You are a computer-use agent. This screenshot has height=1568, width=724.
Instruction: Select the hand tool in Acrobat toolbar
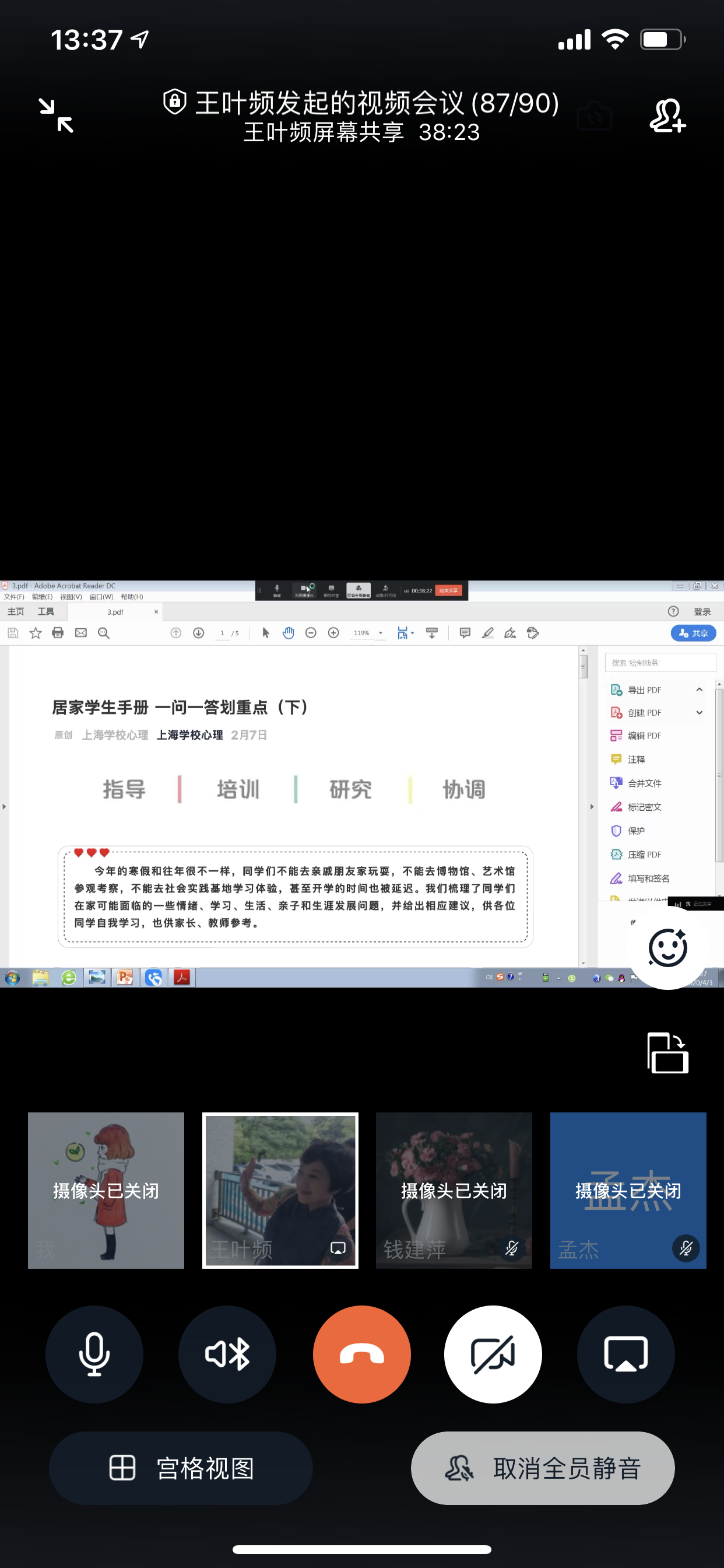click(289, 633)
